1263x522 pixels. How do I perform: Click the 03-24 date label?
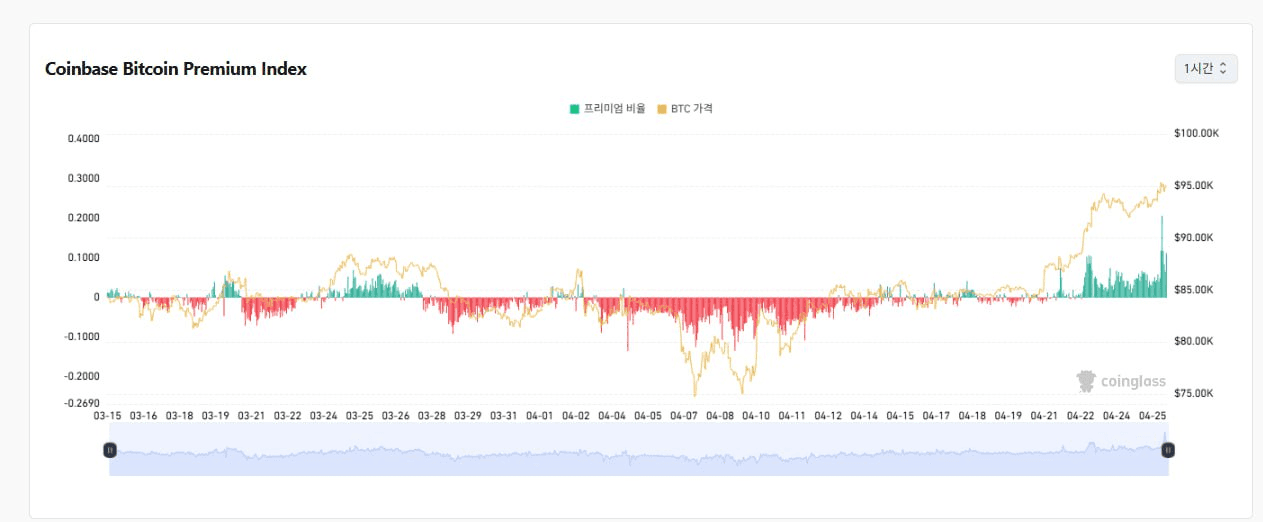(324, 415)
